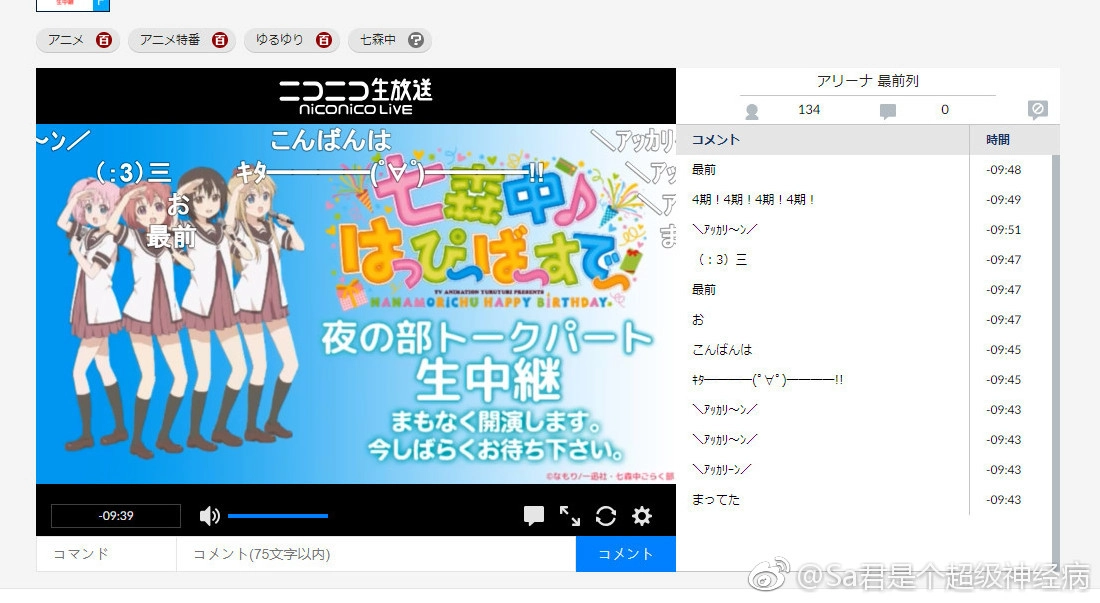The height and width of the screenshot is (603, 1100).
Task: Focus the コマンド input field
Action: [106, 554]
